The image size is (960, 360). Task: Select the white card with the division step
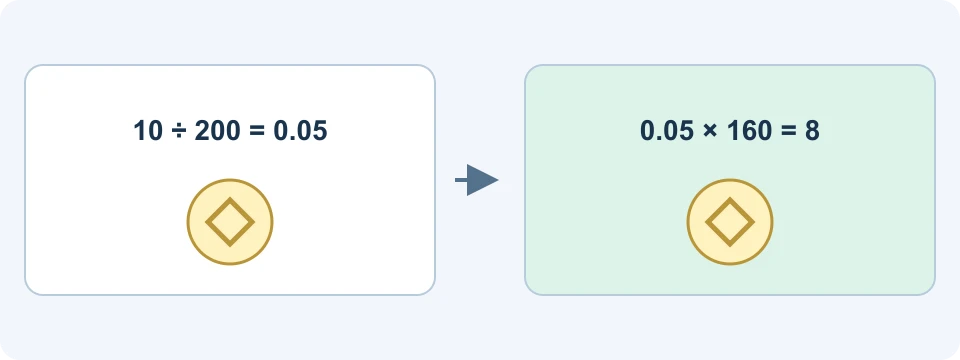[230, 180]
